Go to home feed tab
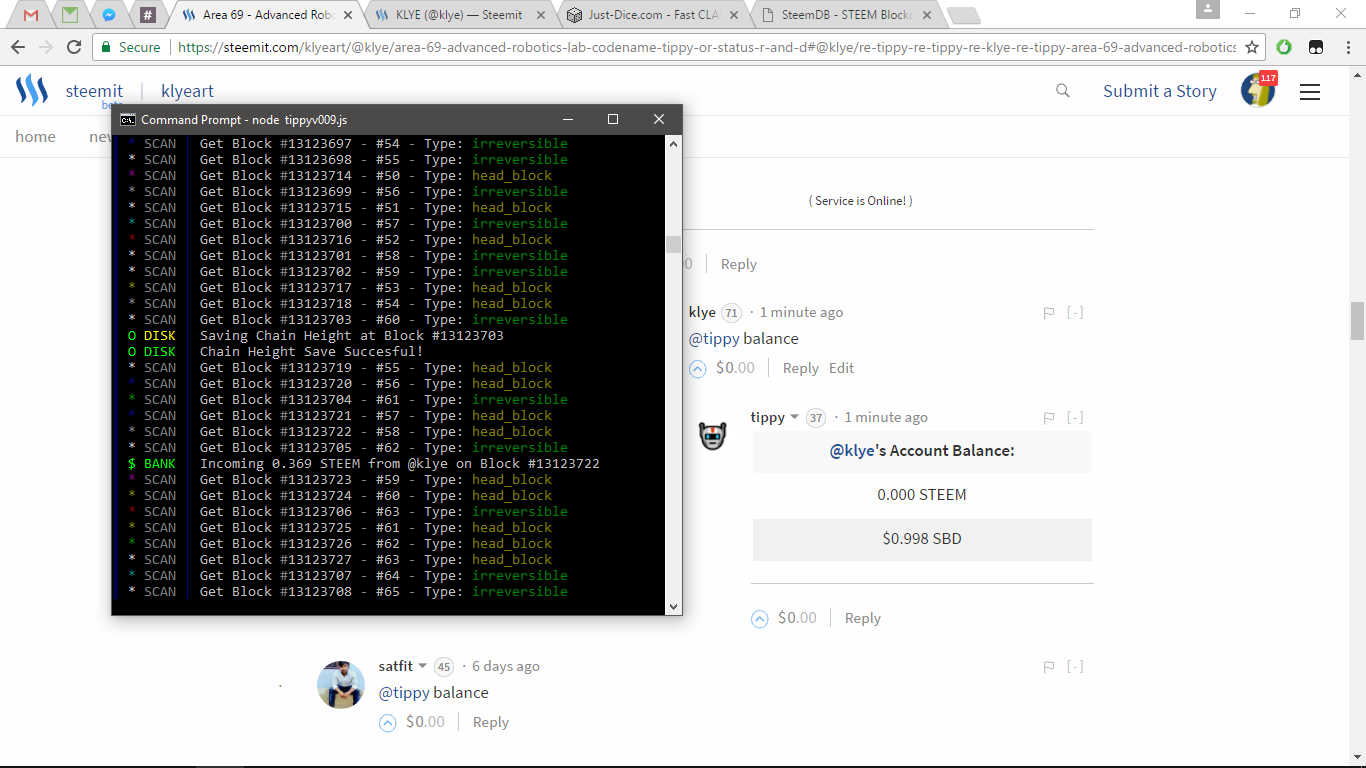 click(x=35, y=137)
